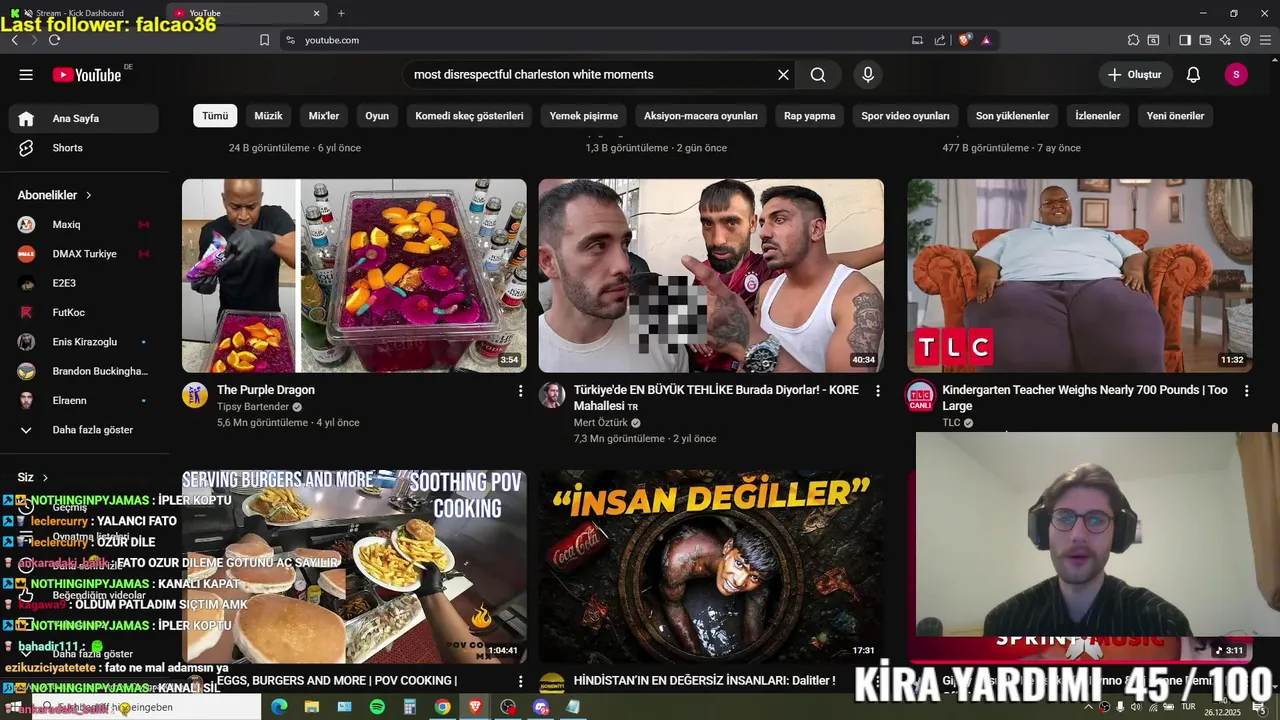The image size is (1280, 720).
Task: Switch to Stream - Kick Dashboard tab
Action: coord(80,13)
